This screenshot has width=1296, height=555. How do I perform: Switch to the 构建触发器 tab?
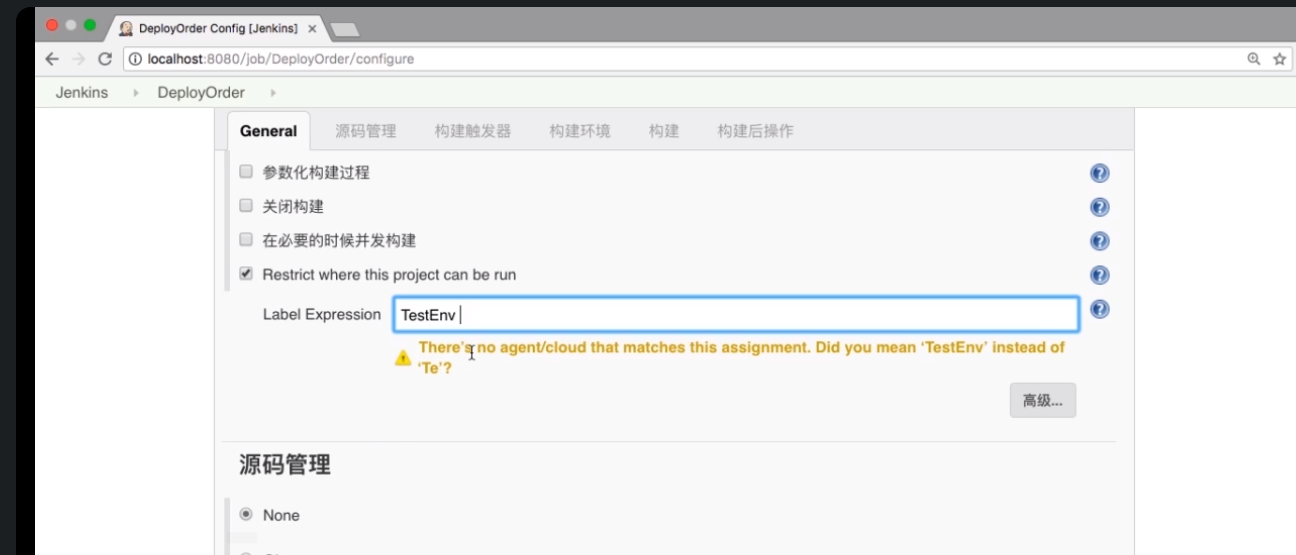coord(473,131)
